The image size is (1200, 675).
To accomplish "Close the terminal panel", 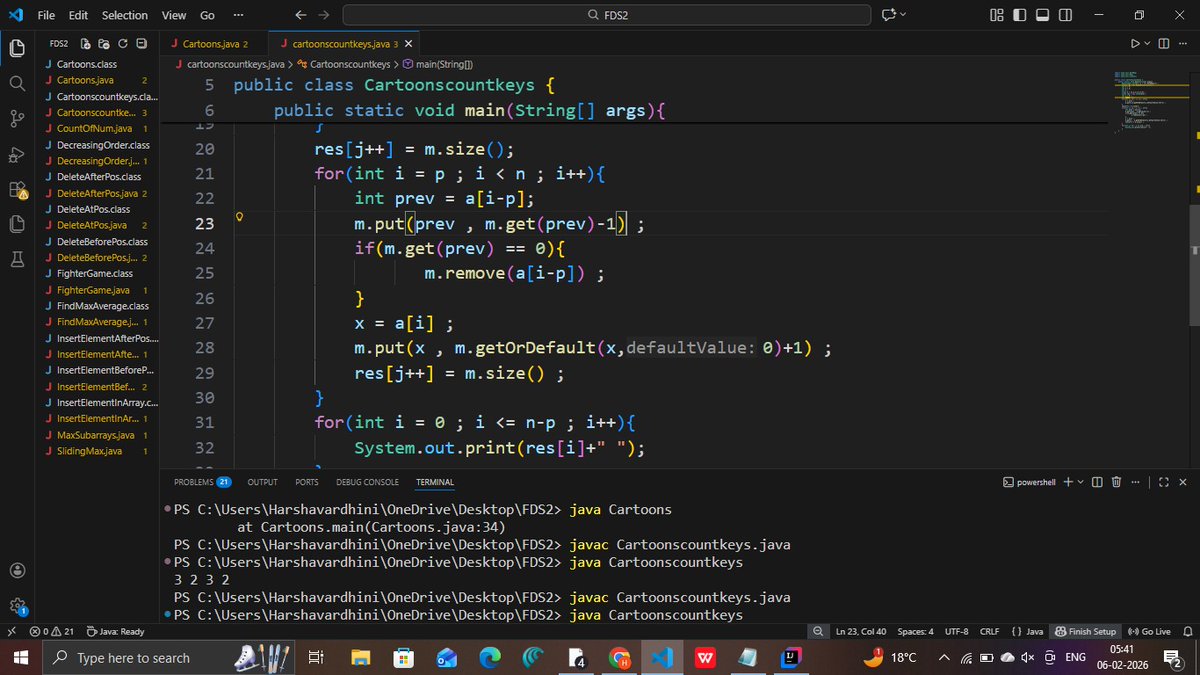I will pos(1183,482).
